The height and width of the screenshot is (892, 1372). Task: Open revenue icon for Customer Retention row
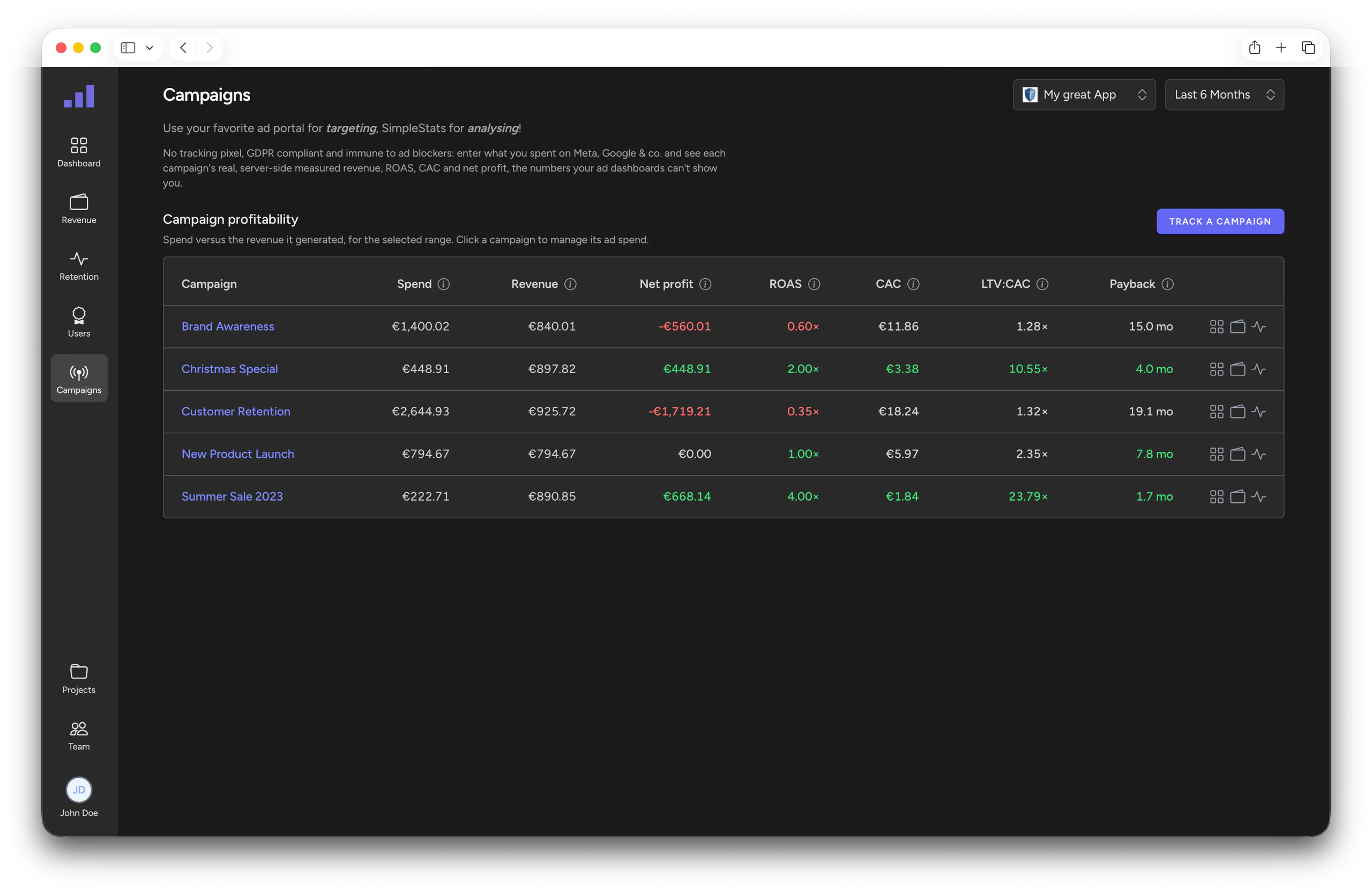coord(1237,412)
